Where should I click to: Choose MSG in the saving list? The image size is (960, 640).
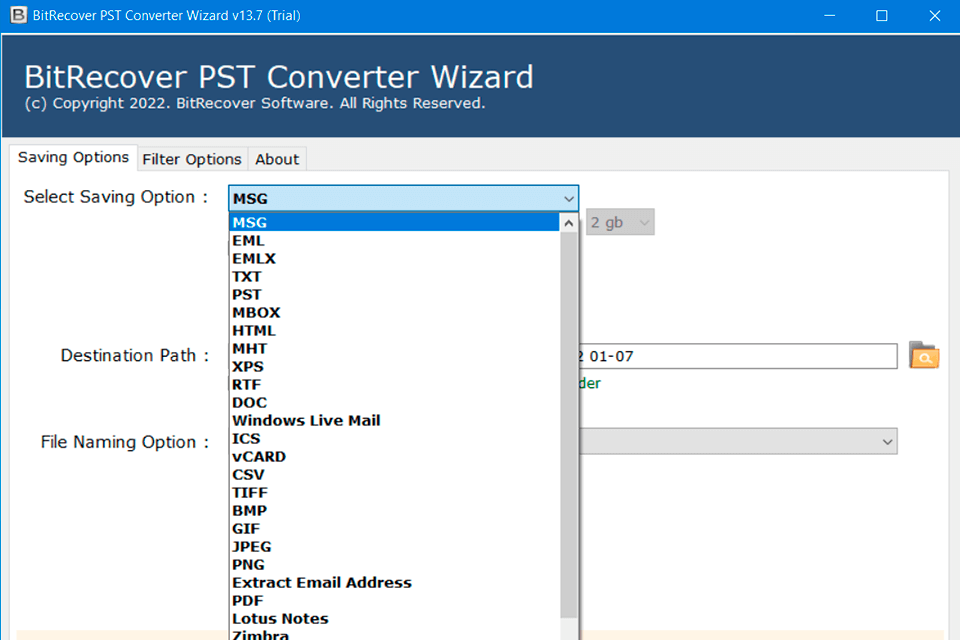coord(394,222)
